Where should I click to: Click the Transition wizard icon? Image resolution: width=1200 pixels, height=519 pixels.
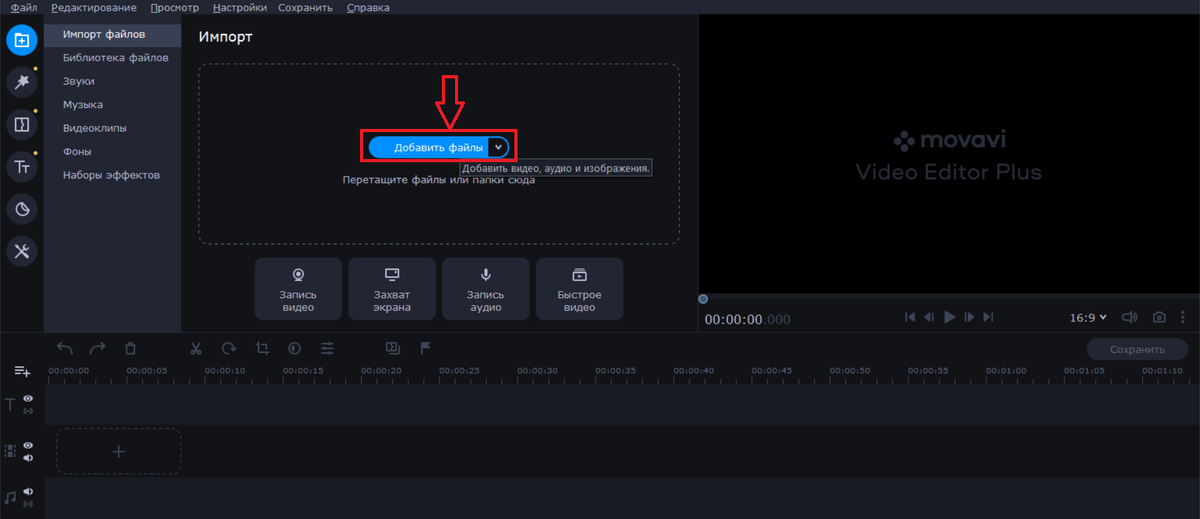point(392,348)
